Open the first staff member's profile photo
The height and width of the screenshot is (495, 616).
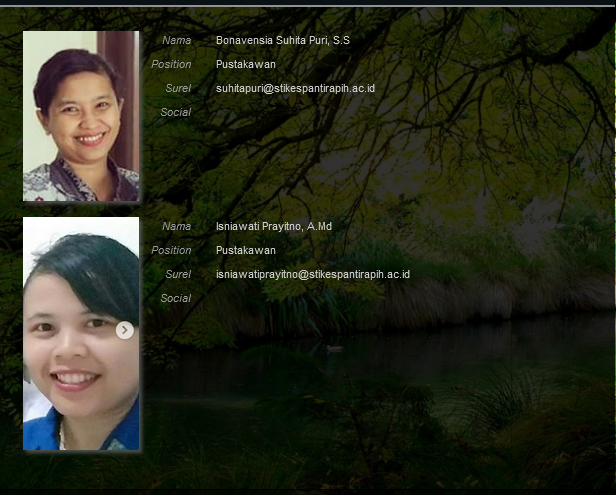81,116
